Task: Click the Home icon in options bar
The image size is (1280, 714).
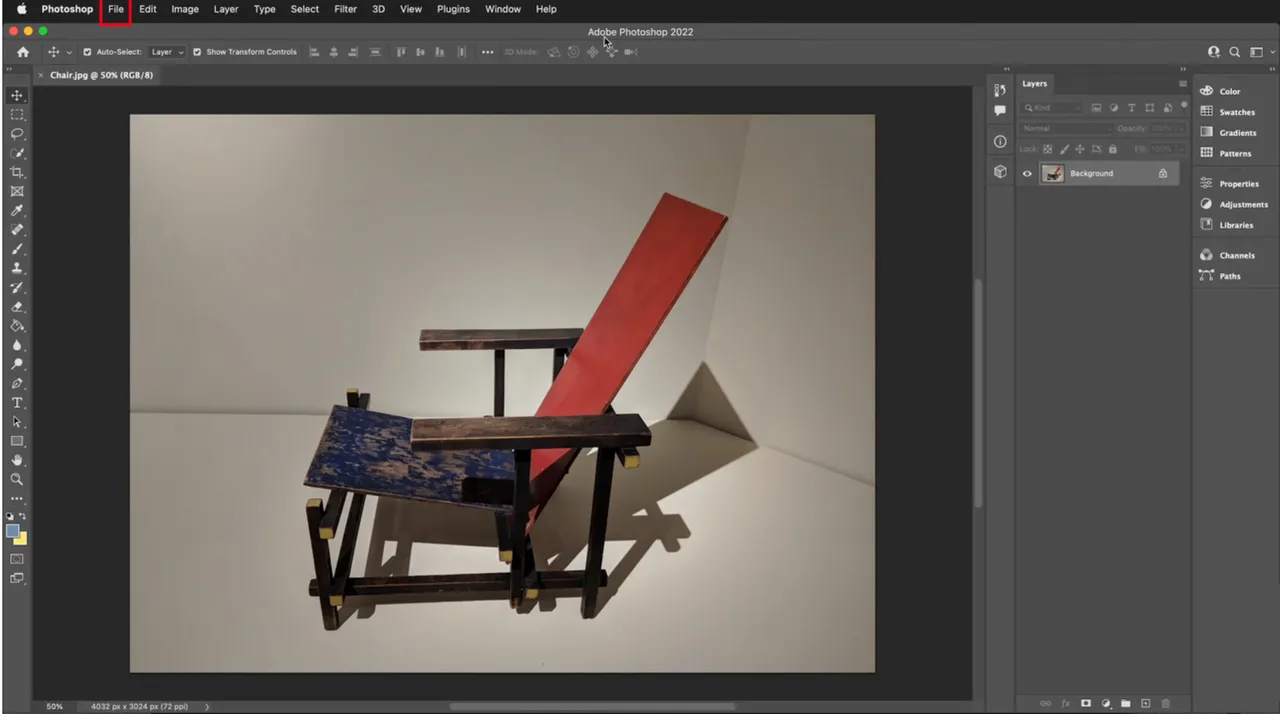Action: click(23, 52)
